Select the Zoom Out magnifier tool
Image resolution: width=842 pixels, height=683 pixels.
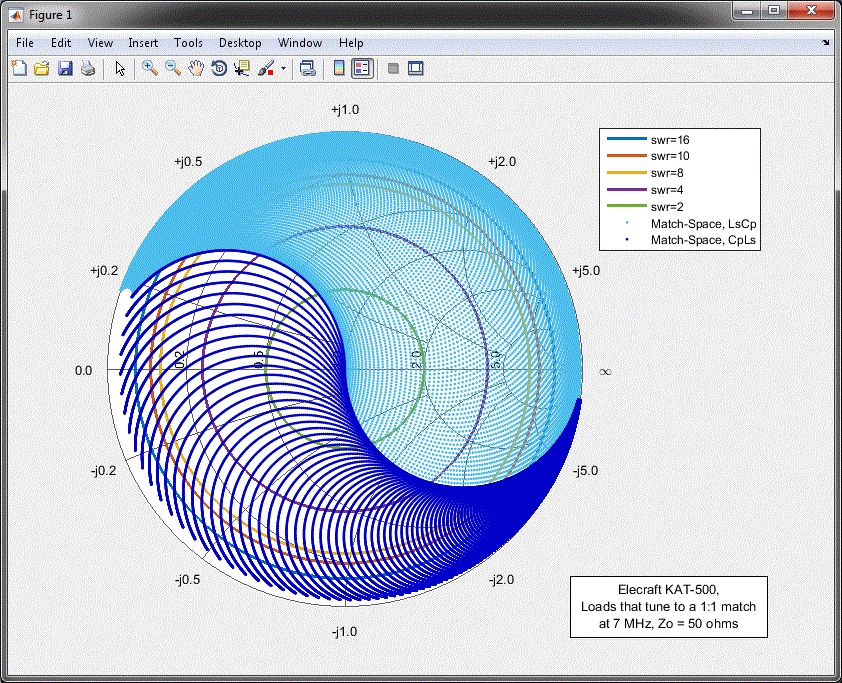173,68
